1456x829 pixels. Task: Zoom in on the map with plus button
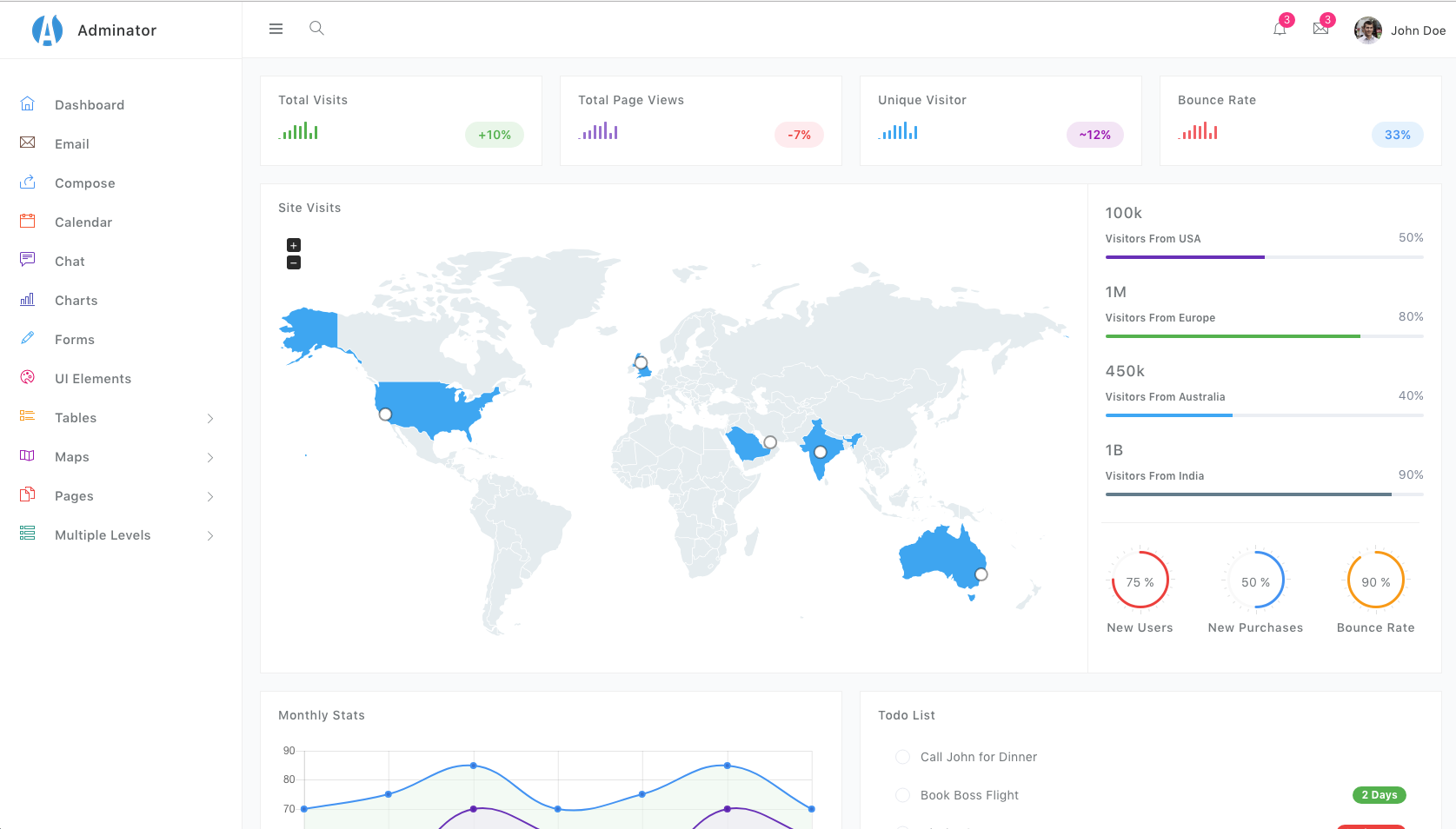pyautogui.click(x=294, y=246)
